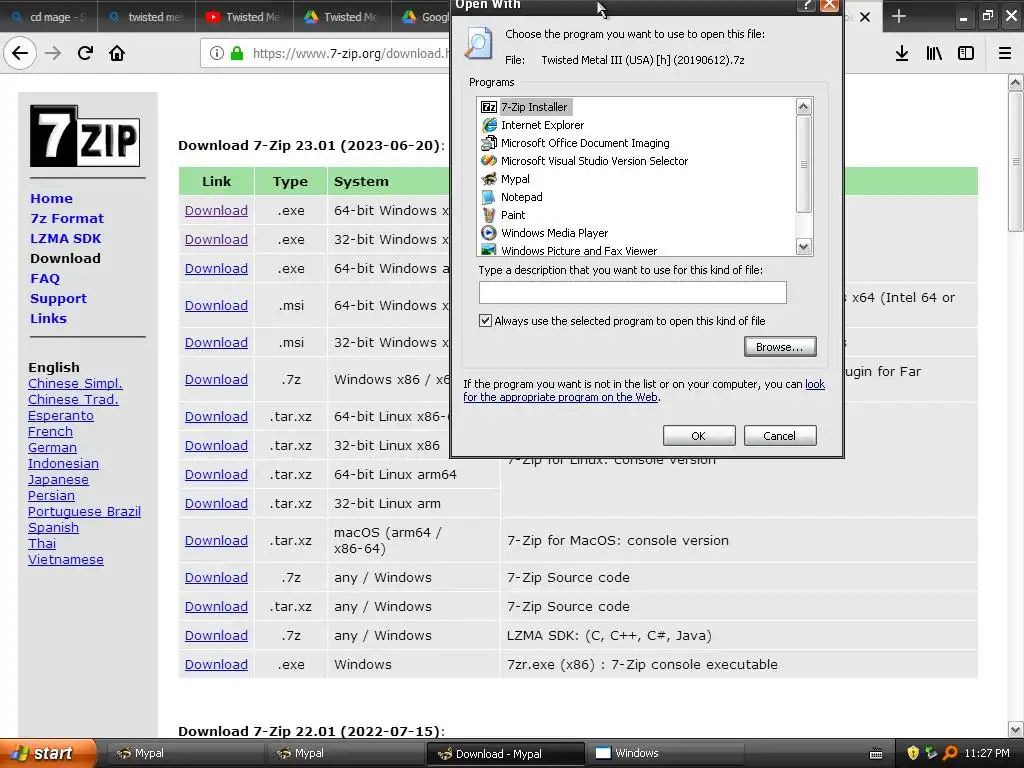Download the 7zr.exe console executable
1024x768 pixels.
[x=216, y=664]
